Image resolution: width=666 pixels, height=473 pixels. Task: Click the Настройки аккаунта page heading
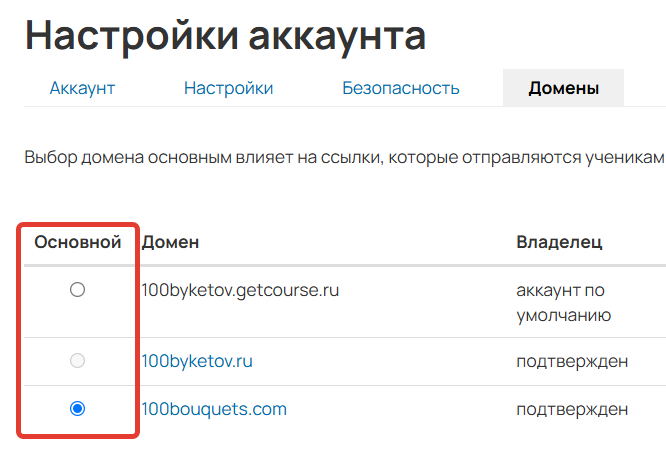pos(226,37)
